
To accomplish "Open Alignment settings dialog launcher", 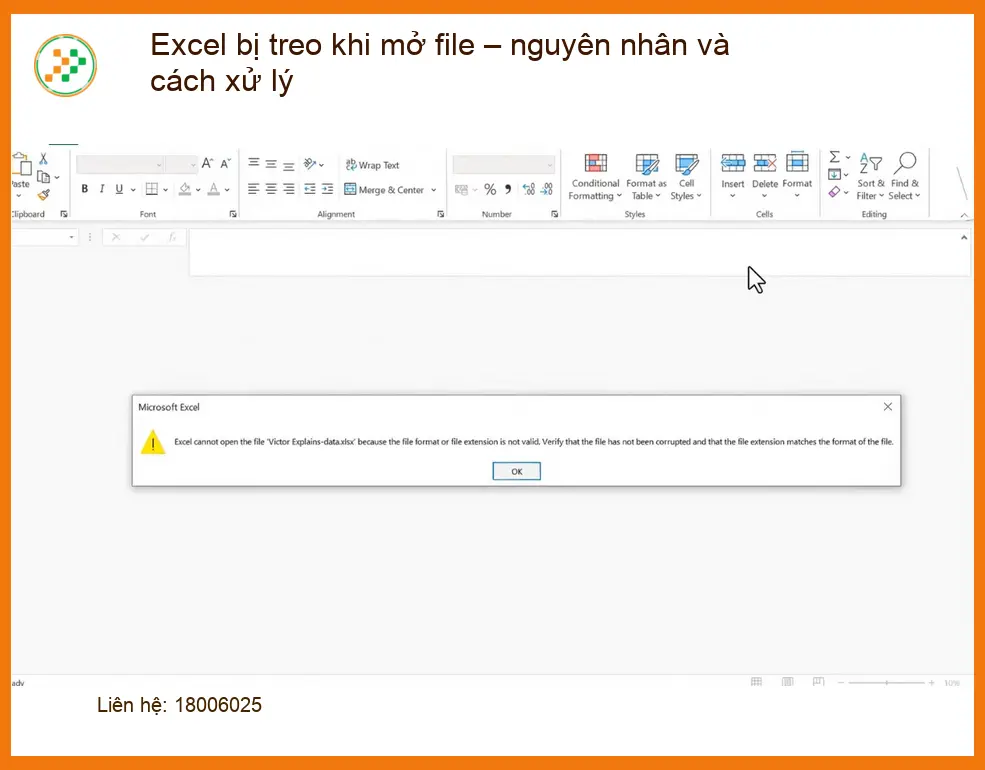I will pos(440,214).
